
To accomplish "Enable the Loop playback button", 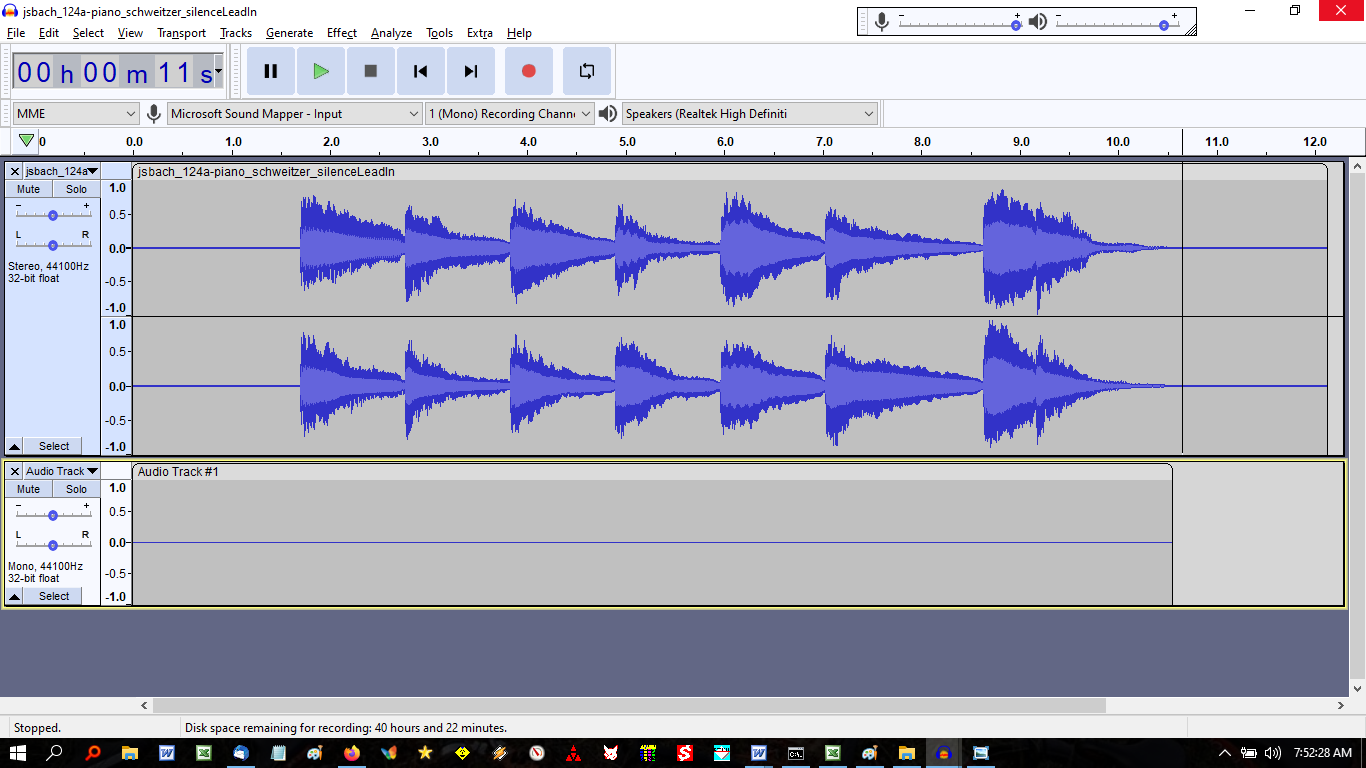I will (587, 71).
